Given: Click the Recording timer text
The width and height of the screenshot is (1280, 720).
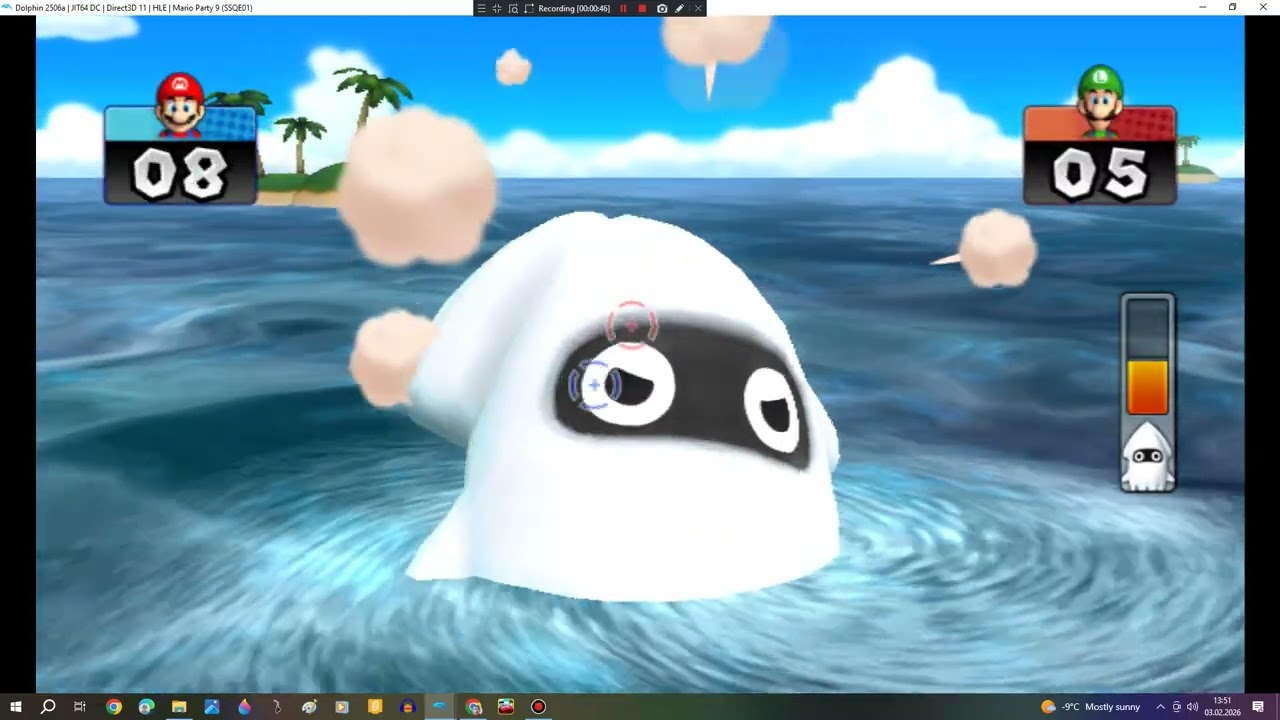Looking at the screenshot, I should pos(574,8).
